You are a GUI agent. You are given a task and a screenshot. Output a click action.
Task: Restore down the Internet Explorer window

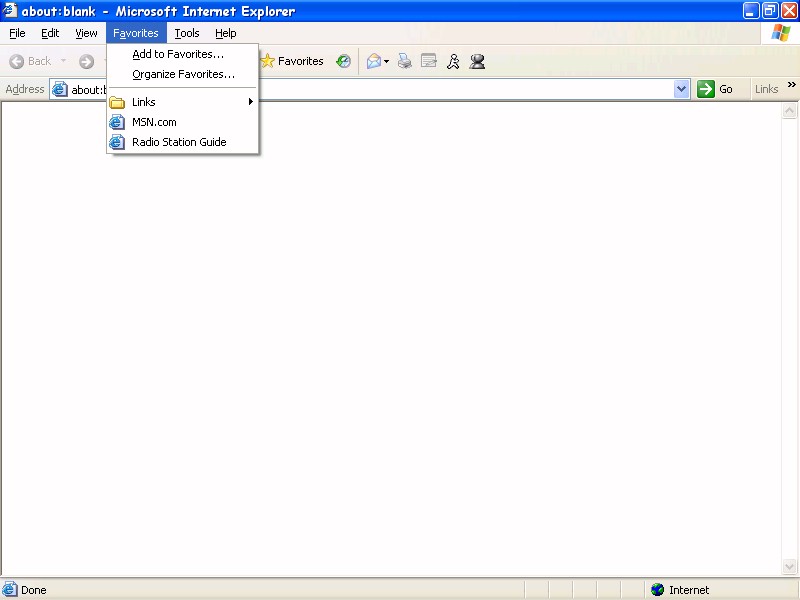click(770, 11)
